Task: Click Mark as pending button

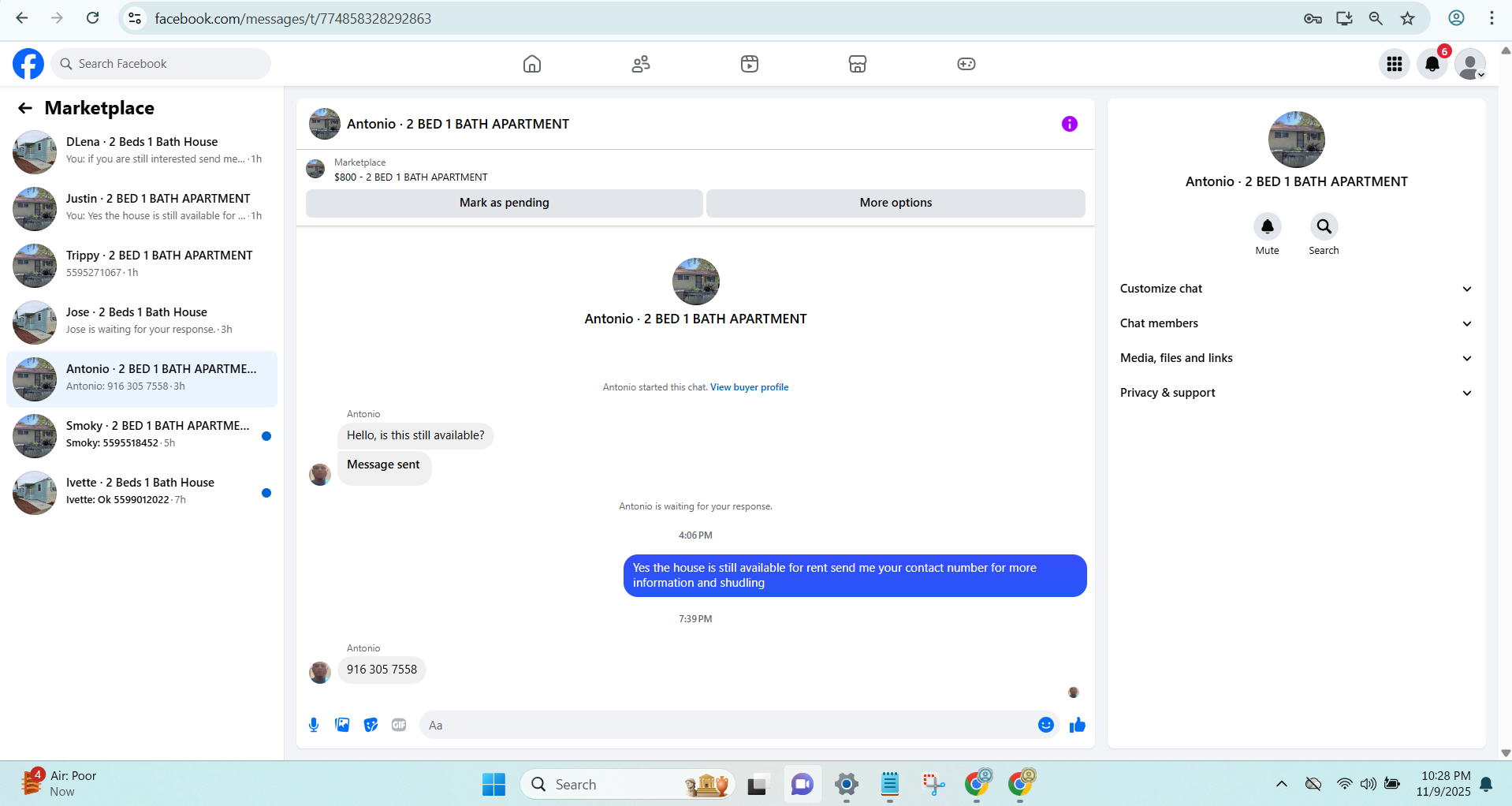Action: point(505,203)
